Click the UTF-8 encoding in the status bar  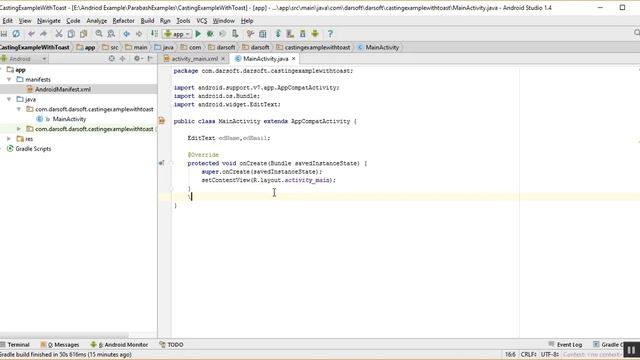coord(549,354)
